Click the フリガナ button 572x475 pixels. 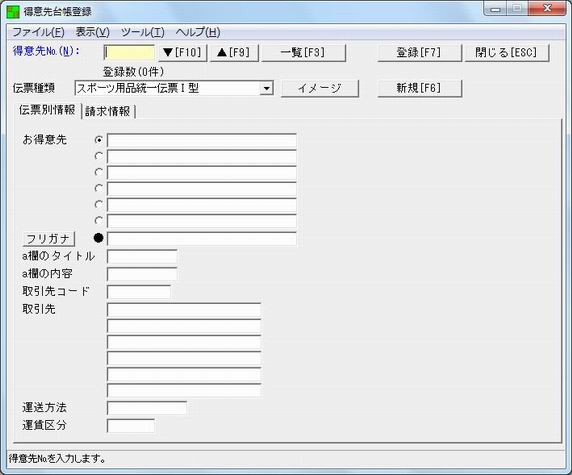49,239
